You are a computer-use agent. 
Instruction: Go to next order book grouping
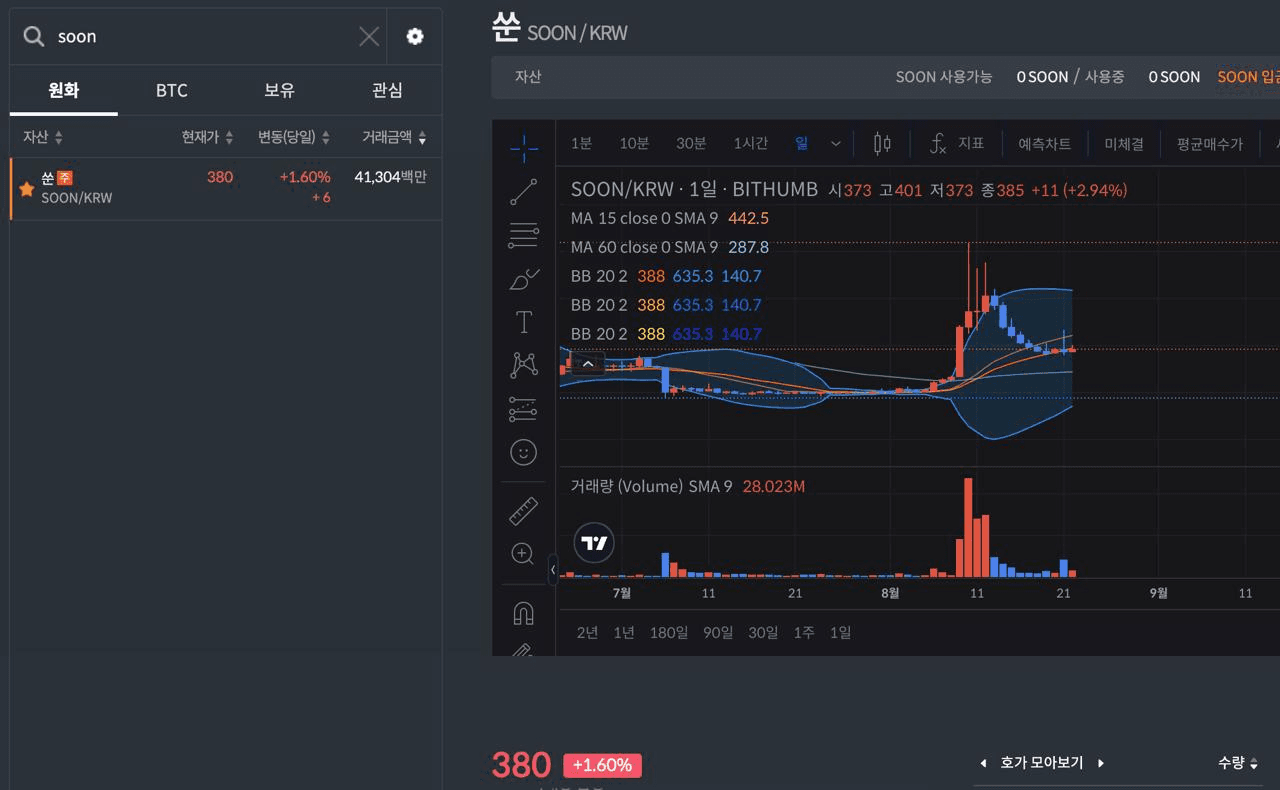point(1101,763)
